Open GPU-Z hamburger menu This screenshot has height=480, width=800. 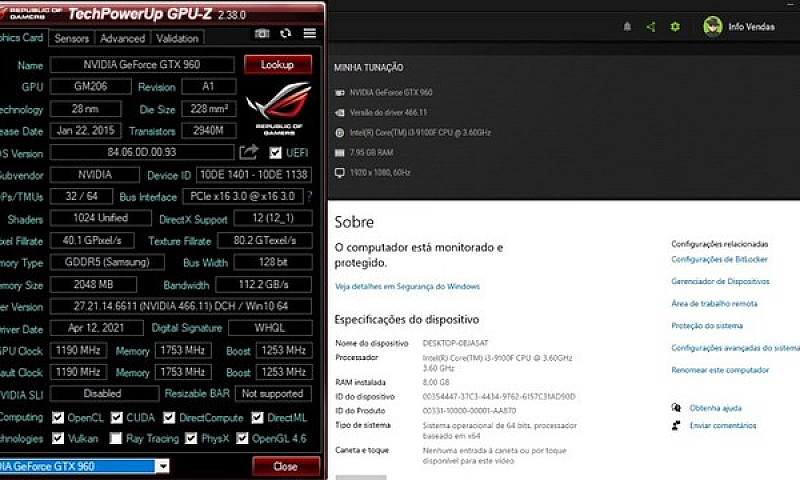click(310, 33)
